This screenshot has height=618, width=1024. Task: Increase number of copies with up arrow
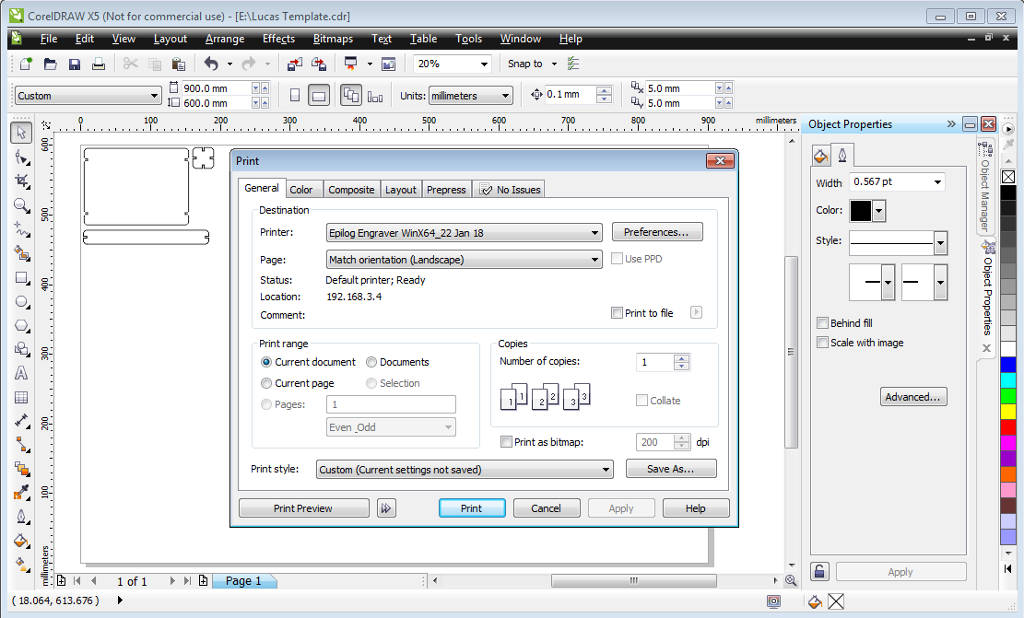point(682,358)
